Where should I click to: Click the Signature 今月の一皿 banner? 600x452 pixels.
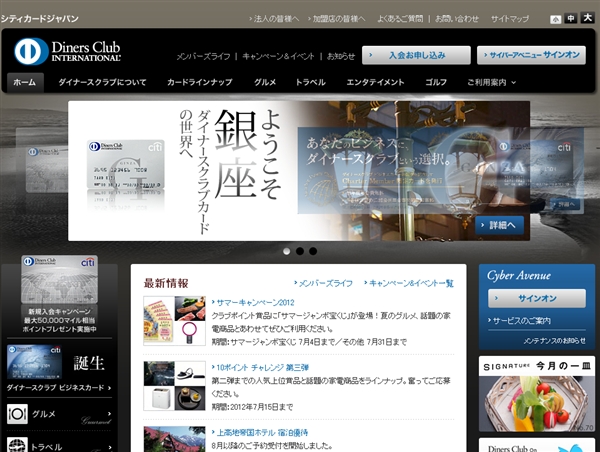(537, 394)
